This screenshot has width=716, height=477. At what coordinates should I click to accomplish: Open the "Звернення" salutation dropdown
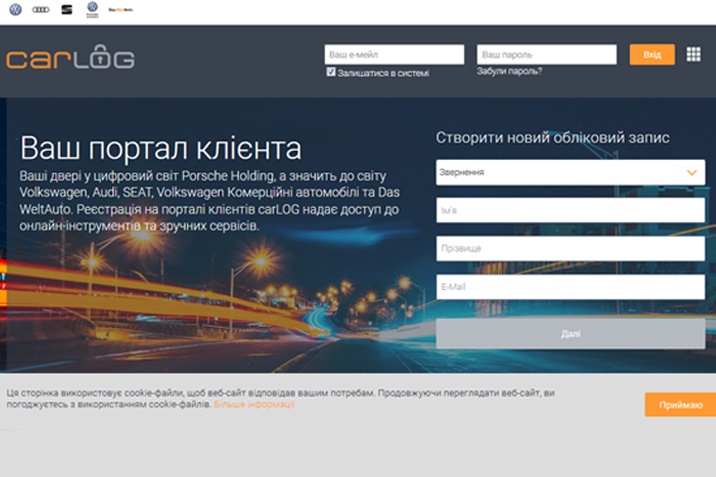point(570,173)
